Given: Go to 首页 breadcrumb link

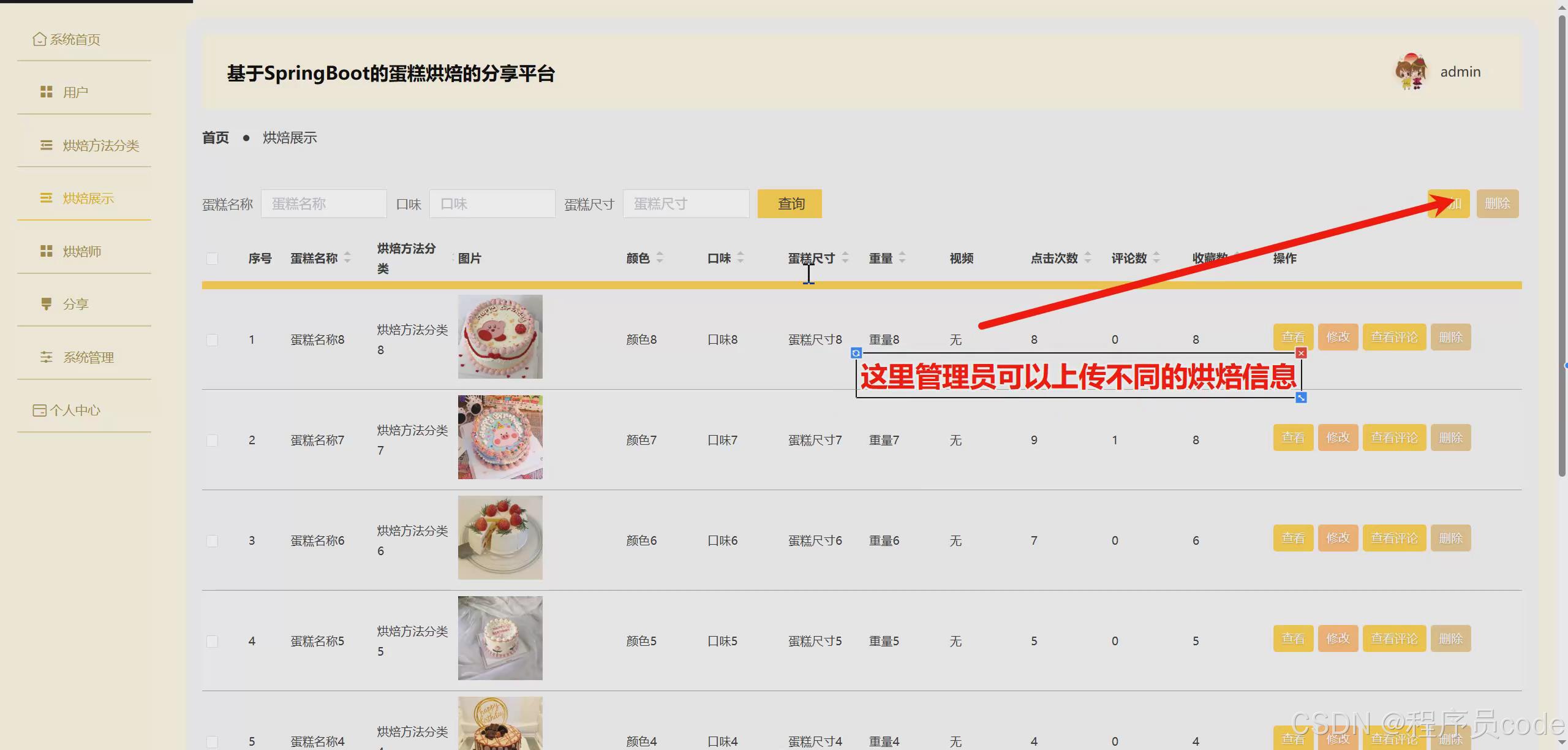Looking at the screenshot, I should [216, 138].
